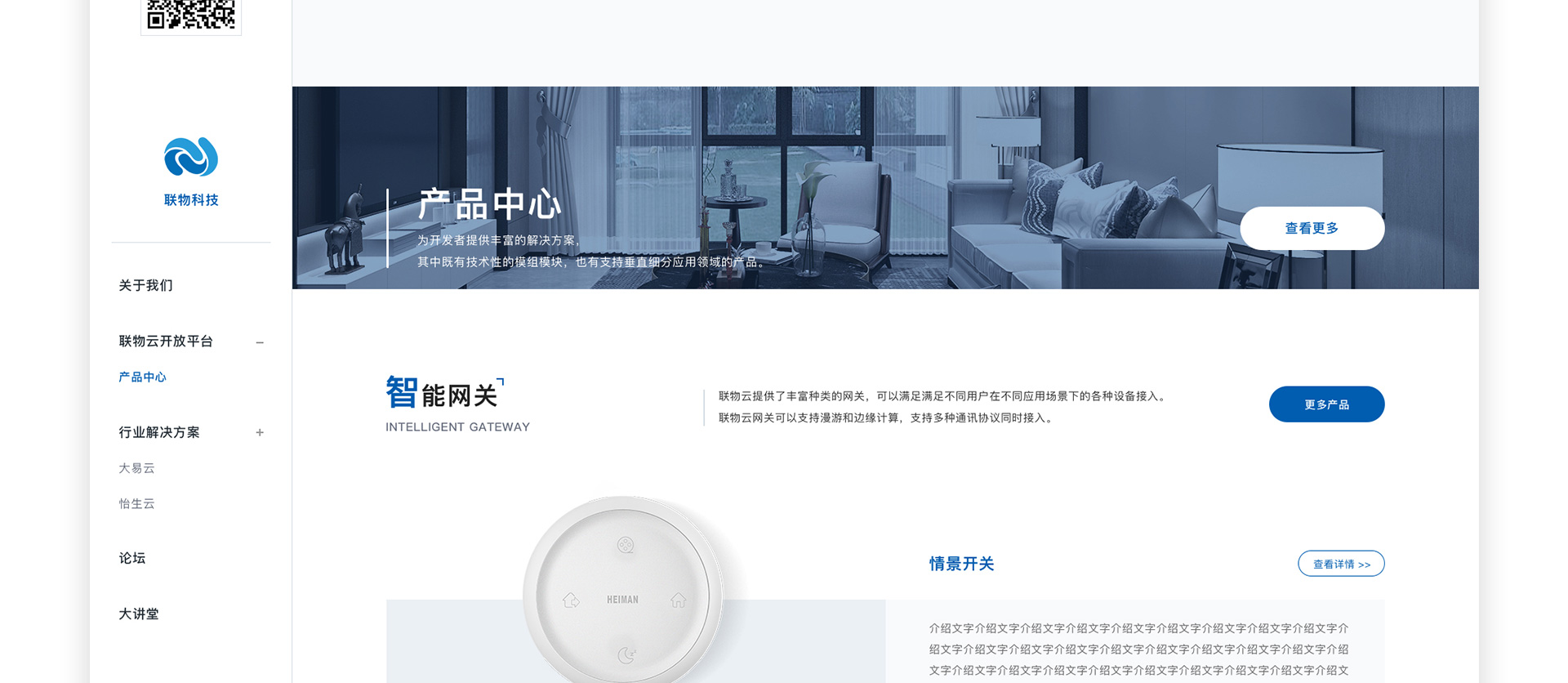Image resolution: width=1568 pixels, height=683 pixels.
Task: Click the QR code image
Action: 191,15
